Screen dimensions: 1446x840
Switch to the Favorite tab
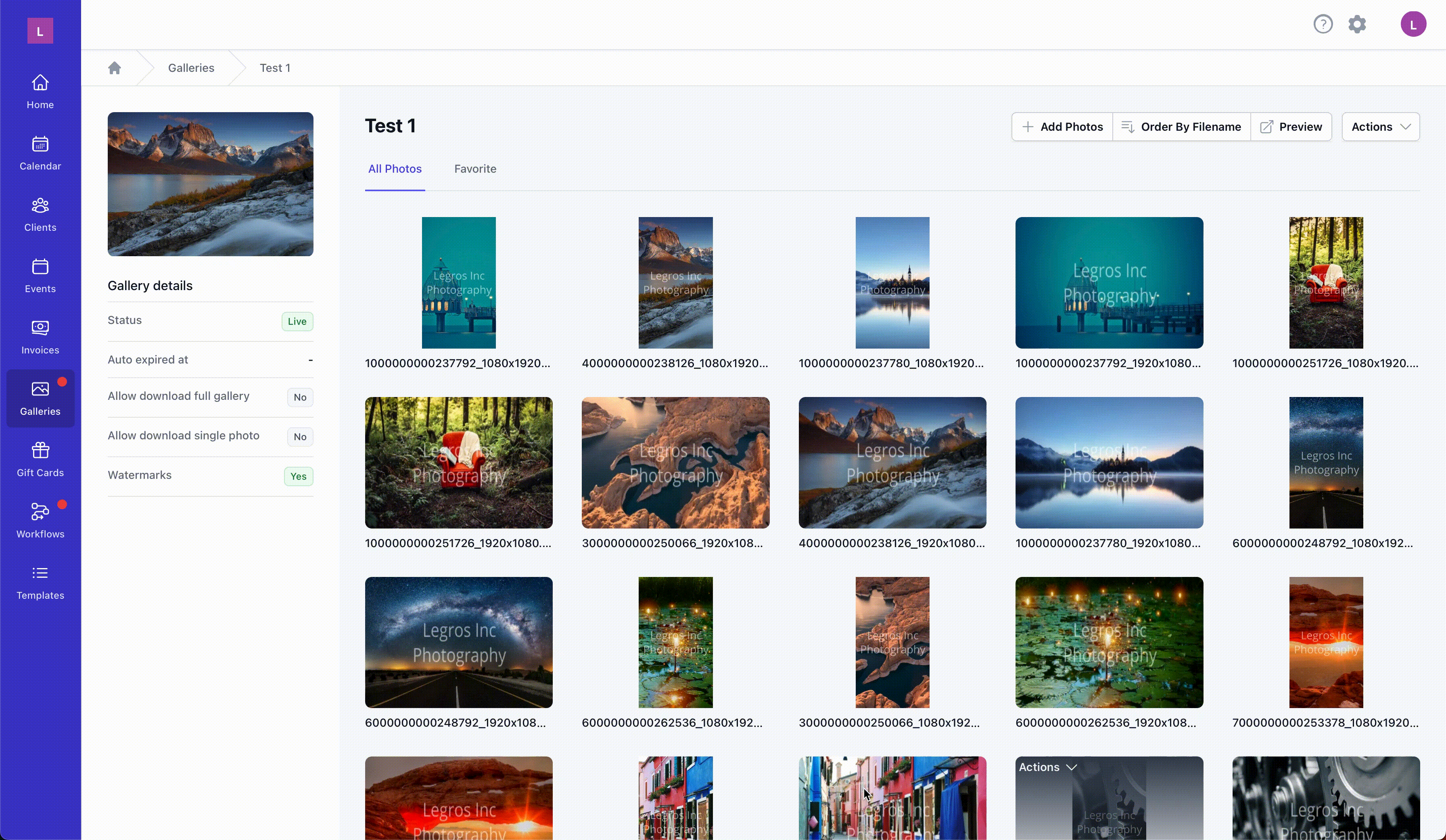(475, 169)
